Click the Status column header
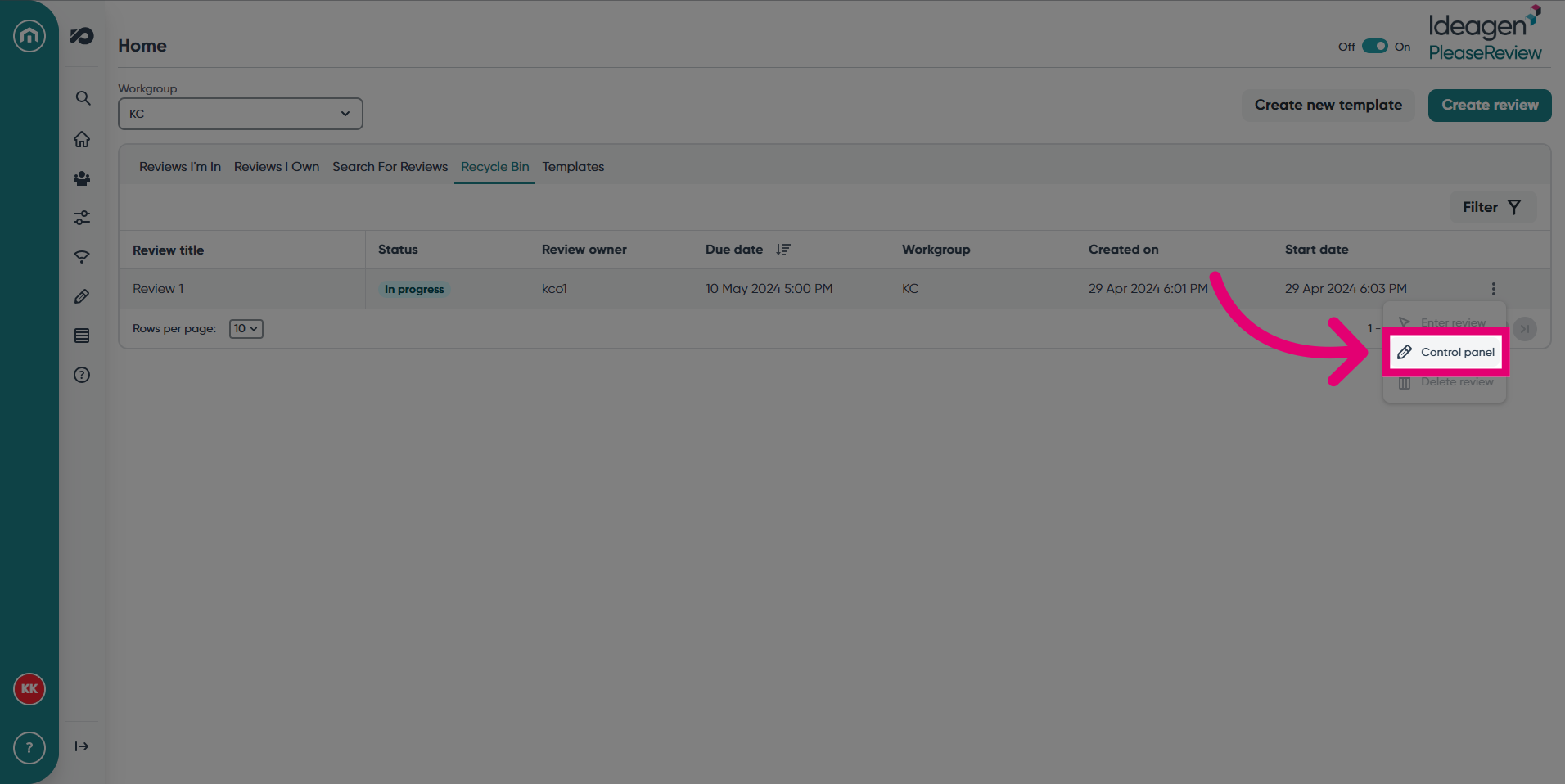1565x784 pixels. click(x=398, y=250)
